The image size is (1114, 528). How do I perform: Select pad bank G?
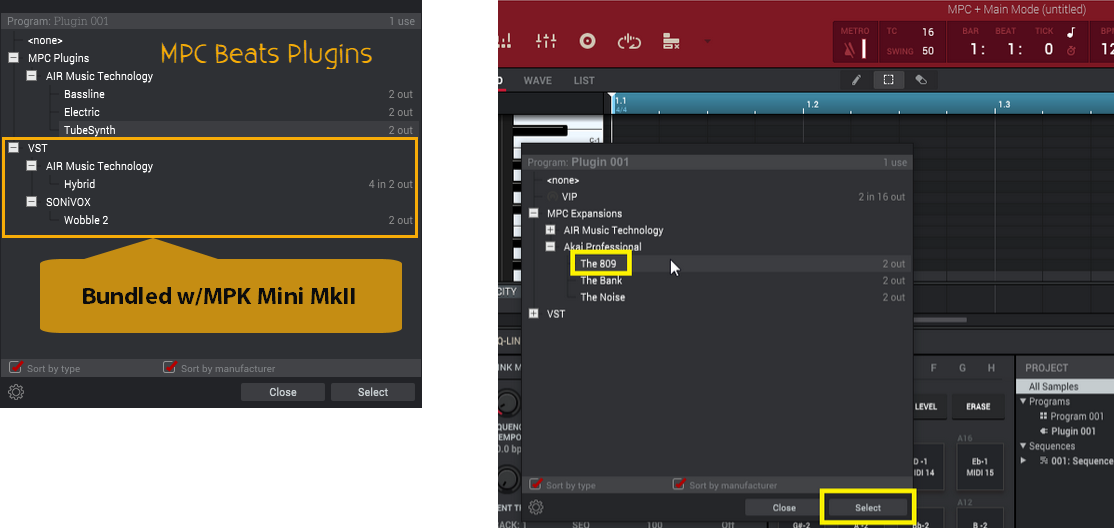[963, 368]
